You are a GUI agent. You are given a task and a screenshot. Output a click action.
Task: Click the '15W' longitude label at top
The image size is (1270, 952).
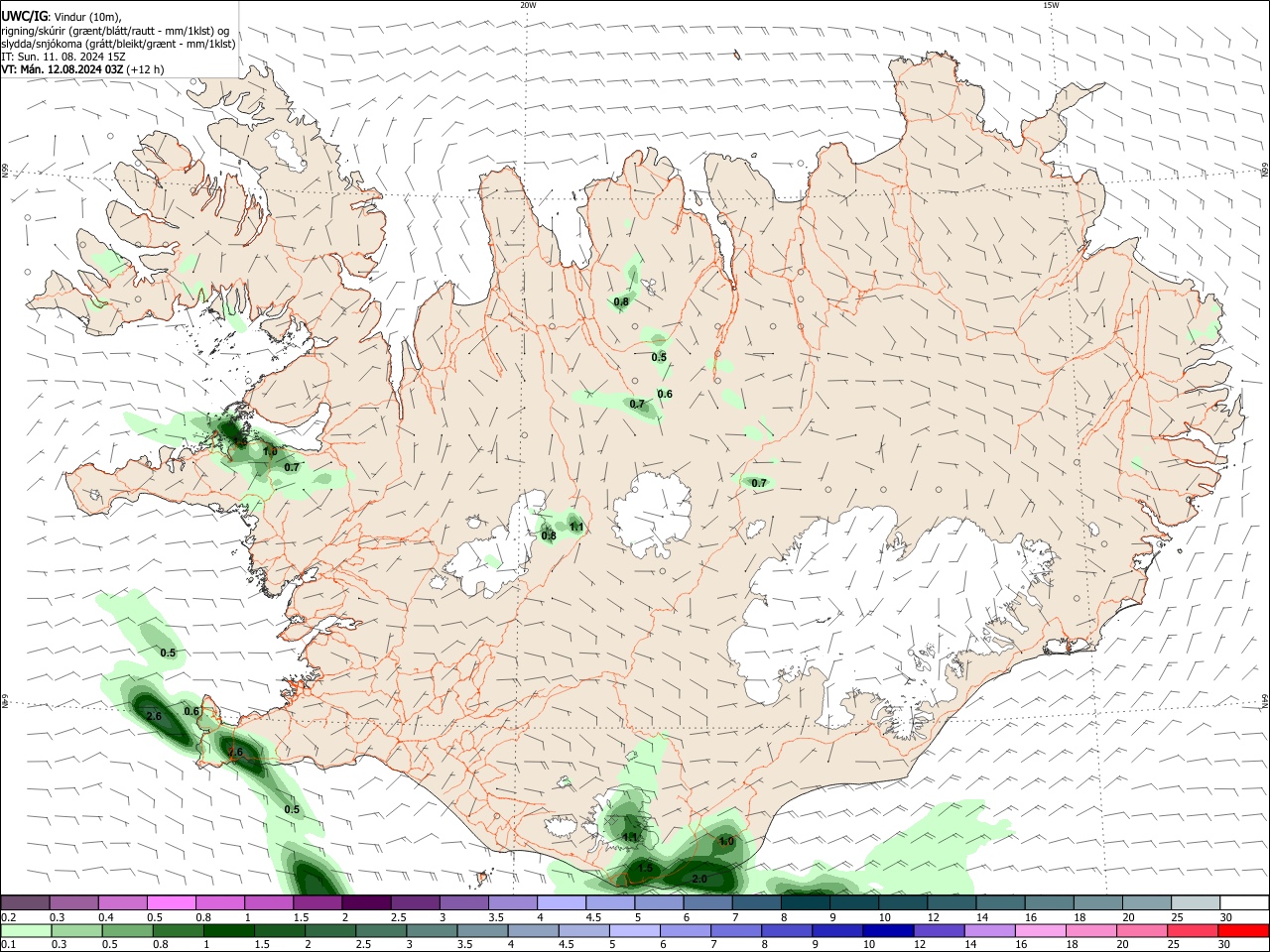coord(1050,5)
